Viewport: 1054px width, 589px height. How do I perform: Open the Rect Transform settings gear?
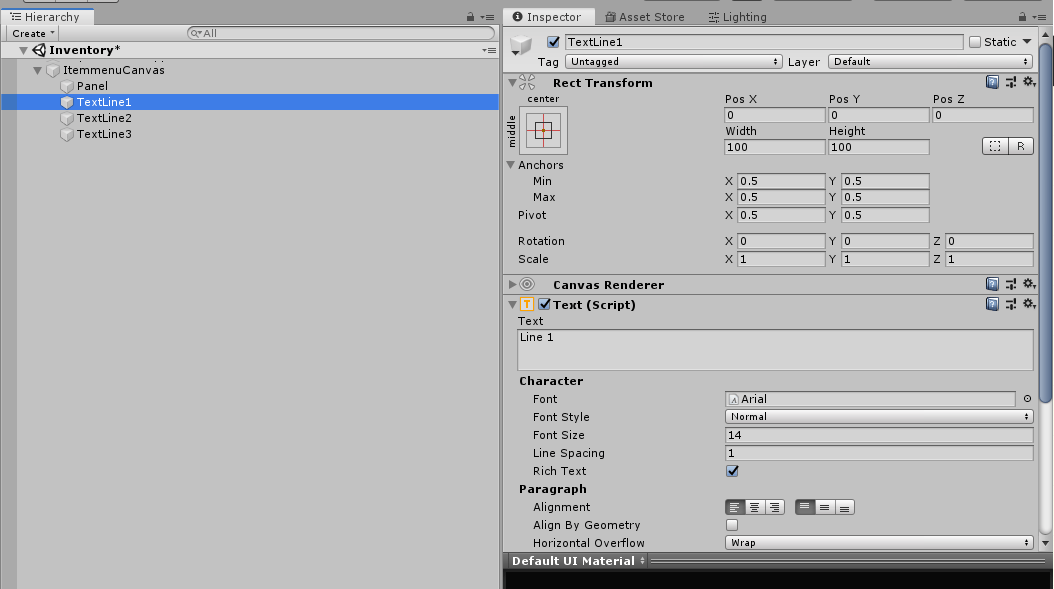tap(1029, 82)
